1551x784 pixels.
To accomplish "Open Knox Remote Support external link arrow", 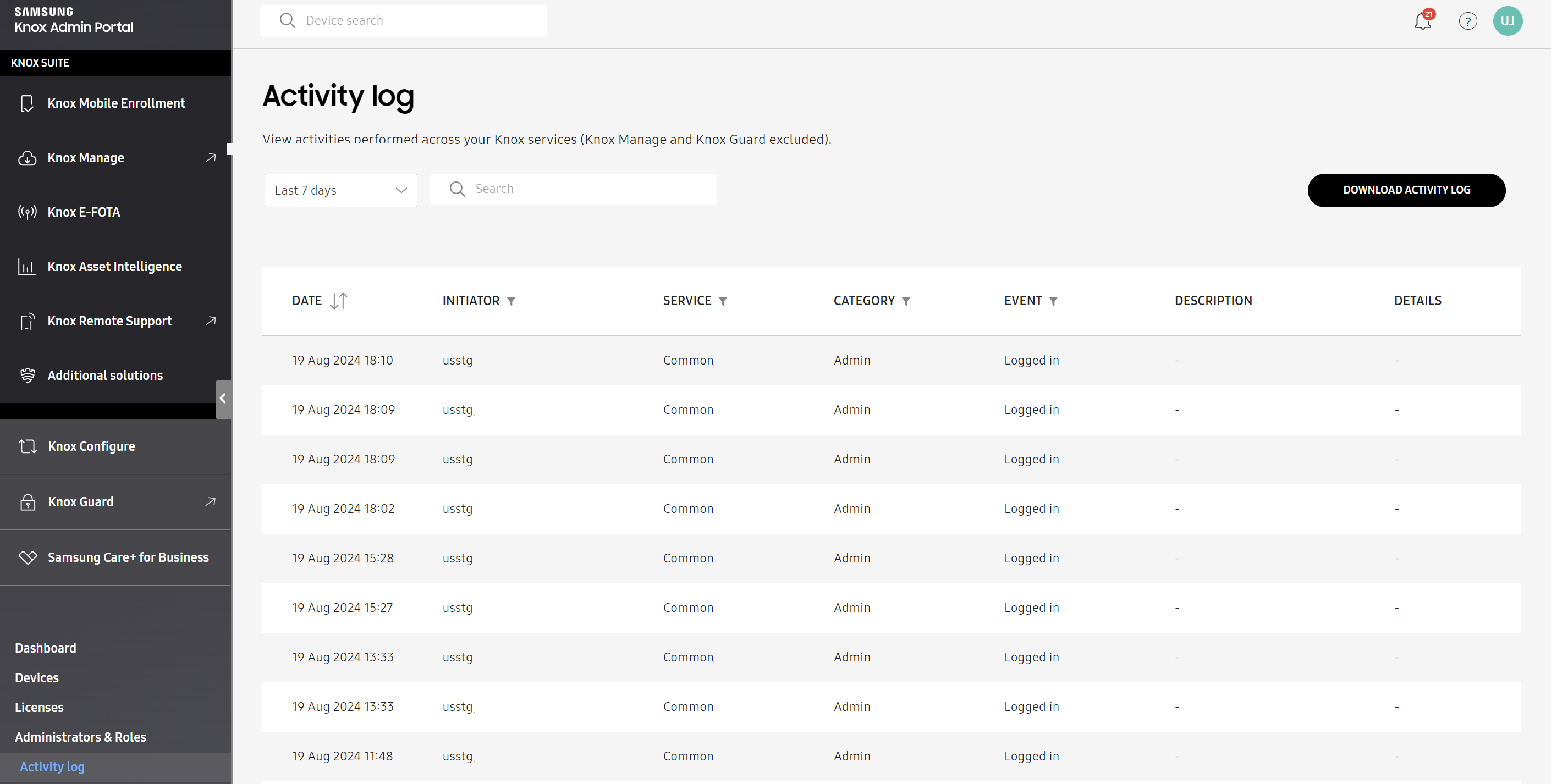I will tap(210, 321).
